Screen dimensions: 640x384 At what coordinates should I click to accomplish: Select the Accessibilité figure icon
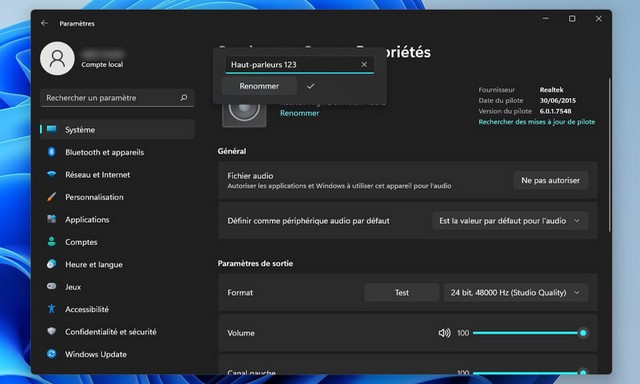[52, 309]
